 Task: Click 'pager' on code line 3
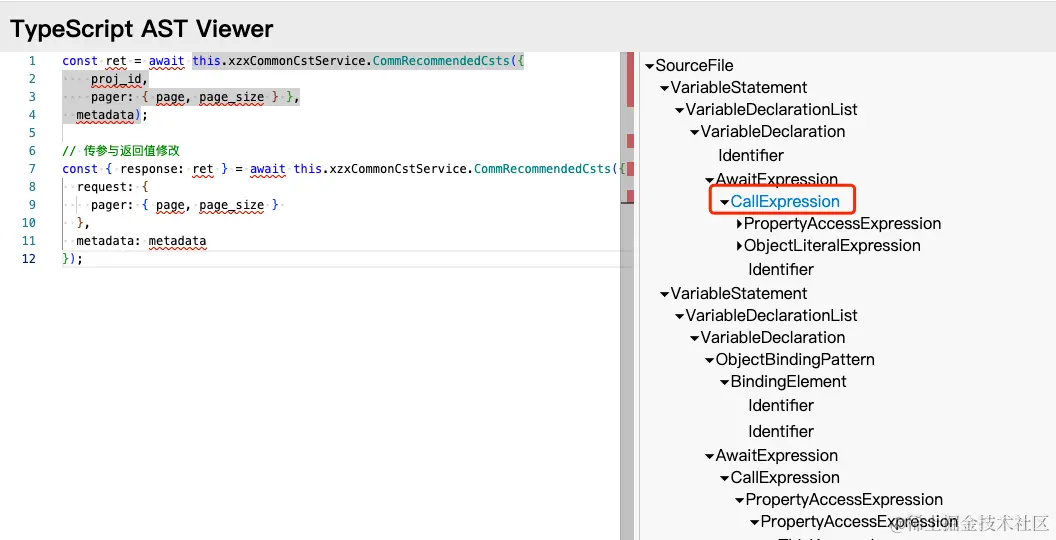point(109,97)
